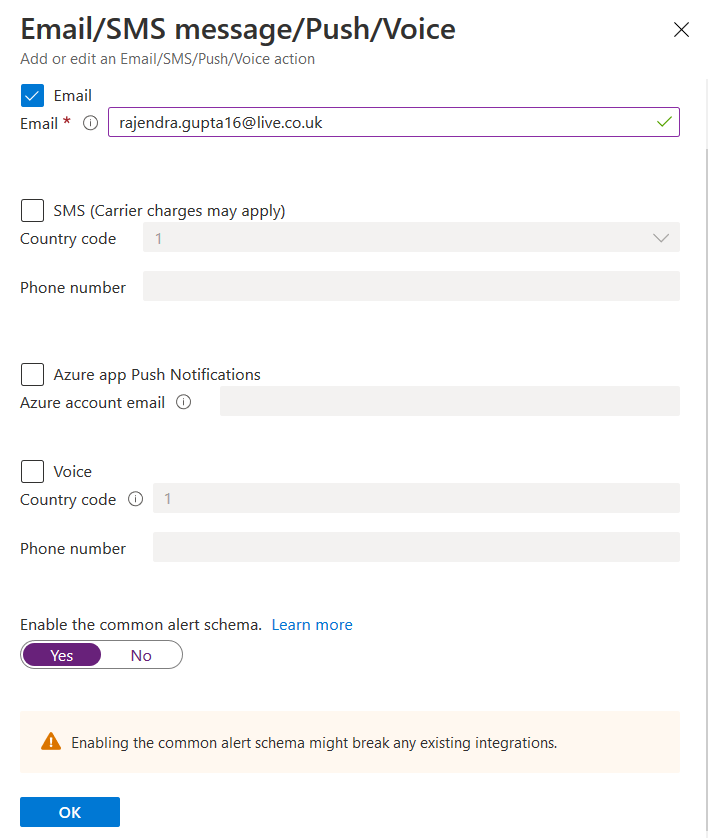Select No for common alert schema
Image resolution: width=708 pixels, height=838 pixels.
click(x=141, y=655)
